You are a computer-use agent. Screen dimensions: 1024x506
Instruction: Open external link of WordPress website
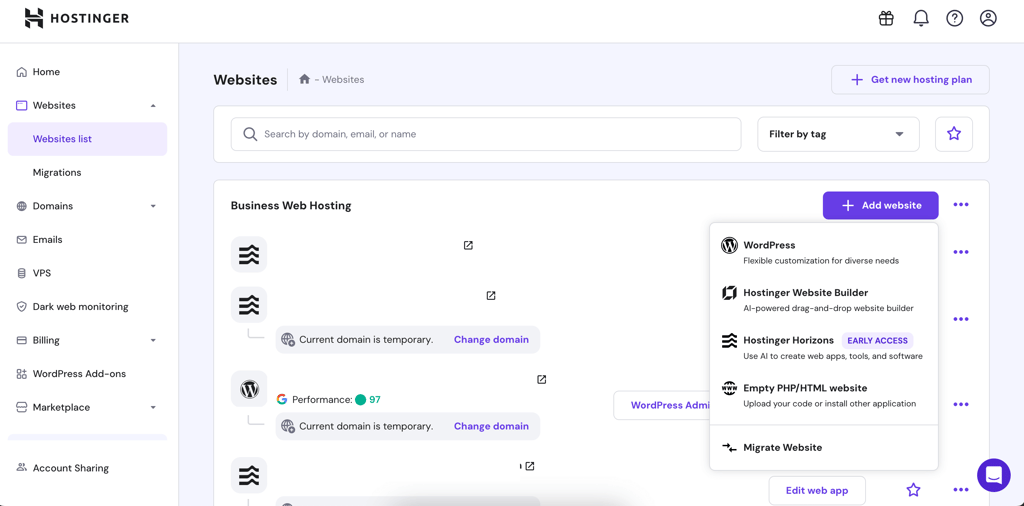541,379
